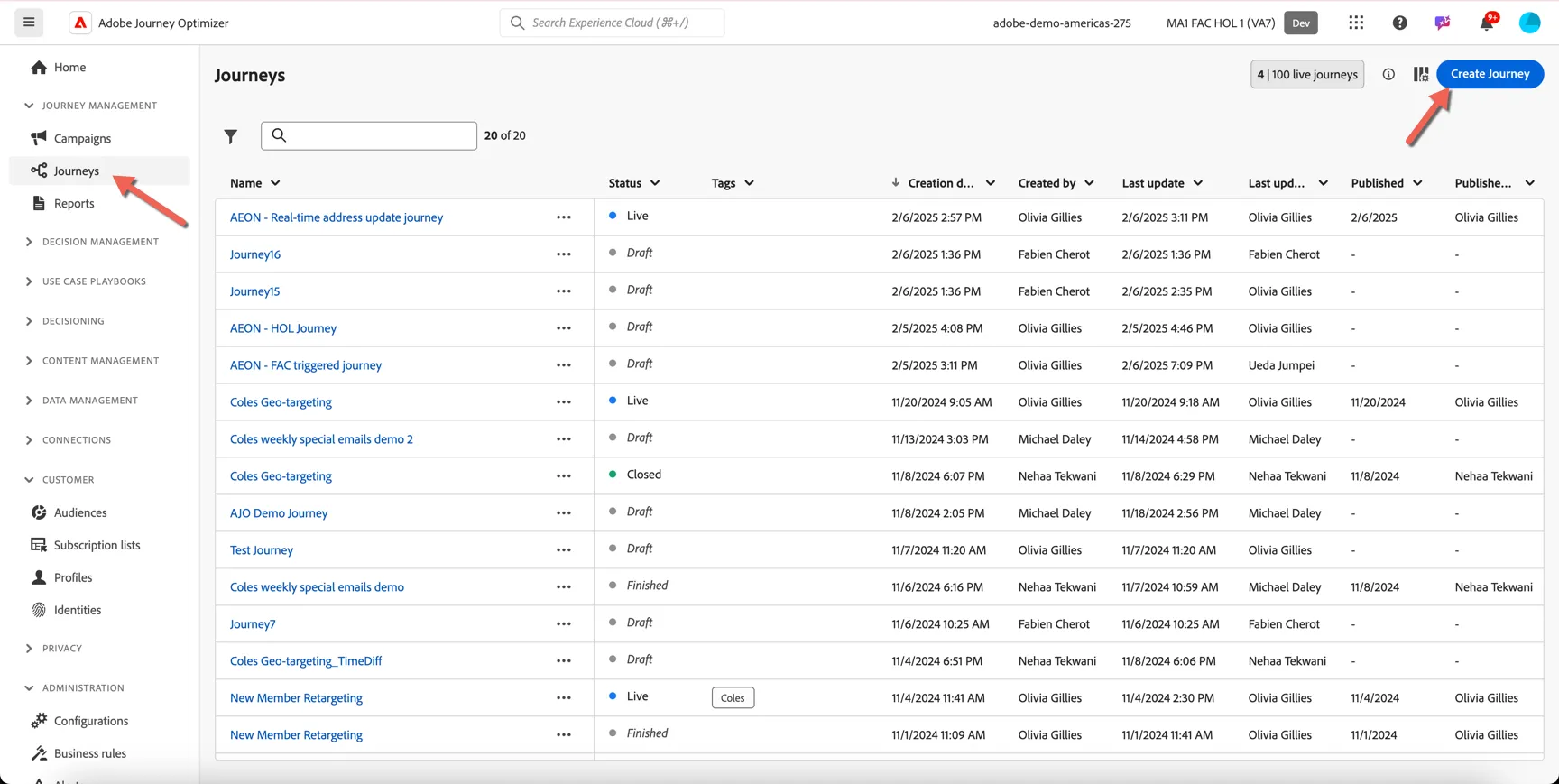Customize table columns icon
The height and width of the screenshot is (784, 1559).
tap(1421, 74)
